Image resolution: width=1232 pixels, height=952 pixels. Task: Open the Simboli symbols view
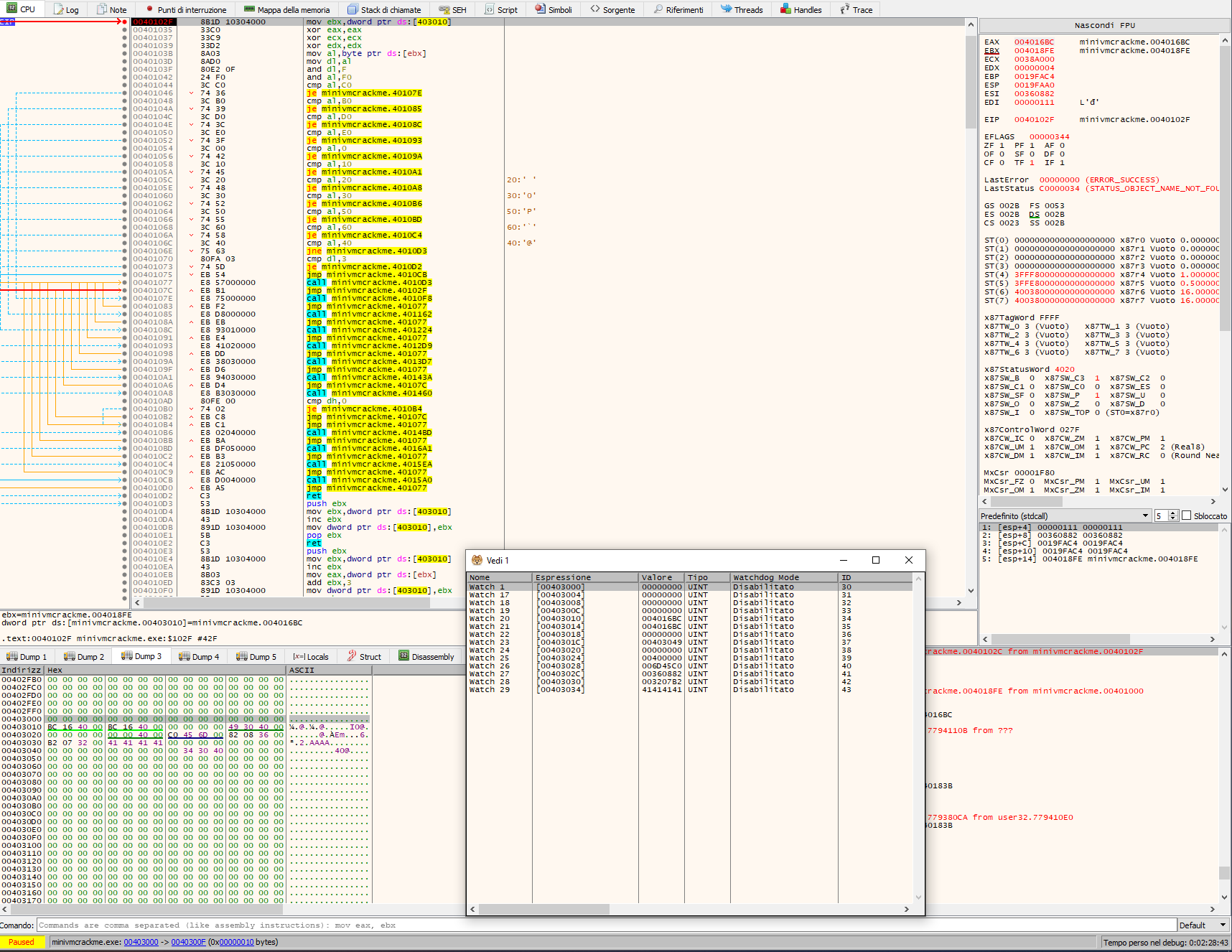coord(554,9)
